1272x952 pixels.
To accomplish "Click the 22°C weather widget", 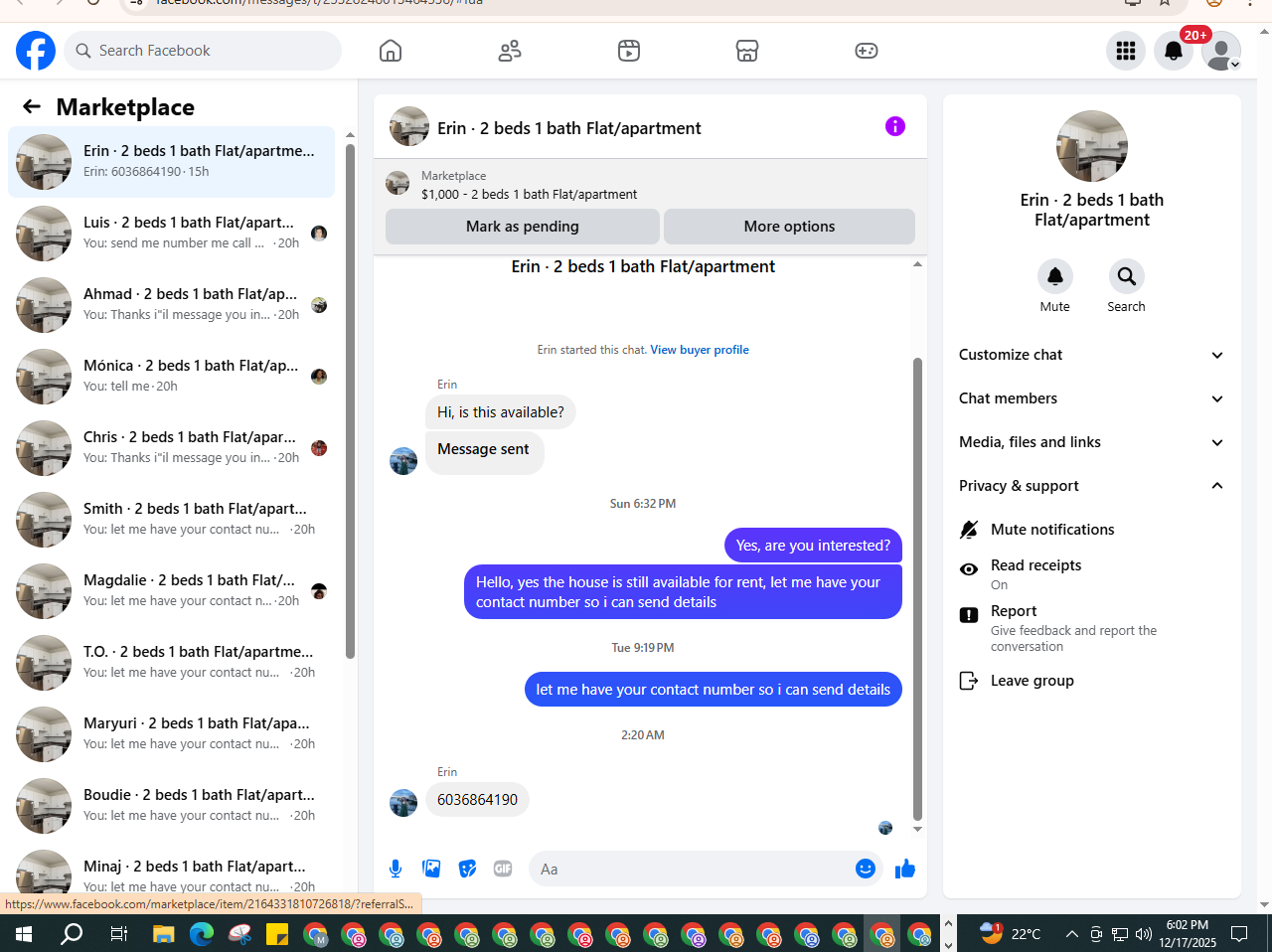I will click(1010, 934).
